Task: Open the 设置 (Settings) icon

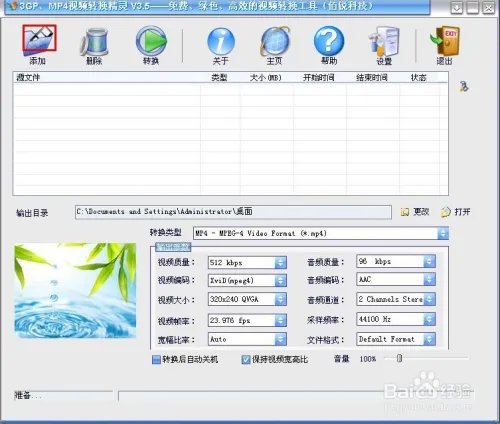Action: 384,41
